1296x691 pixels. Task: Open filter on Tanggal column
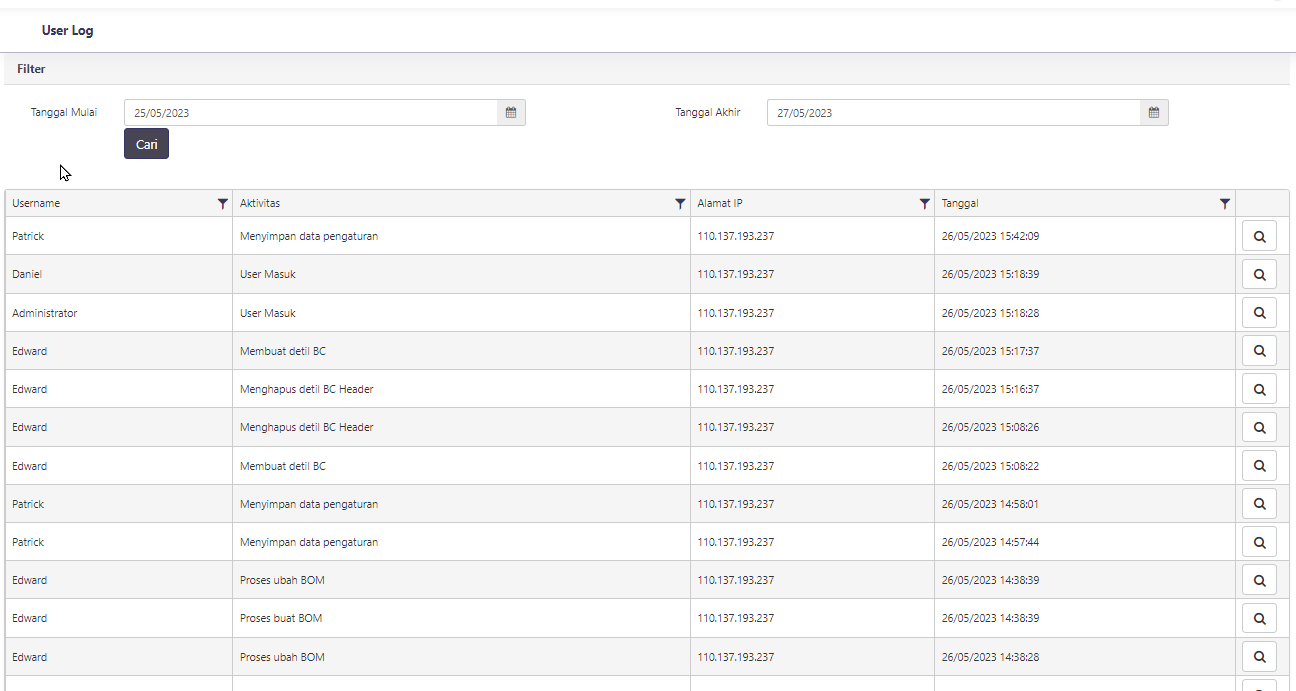(1225, 204)
